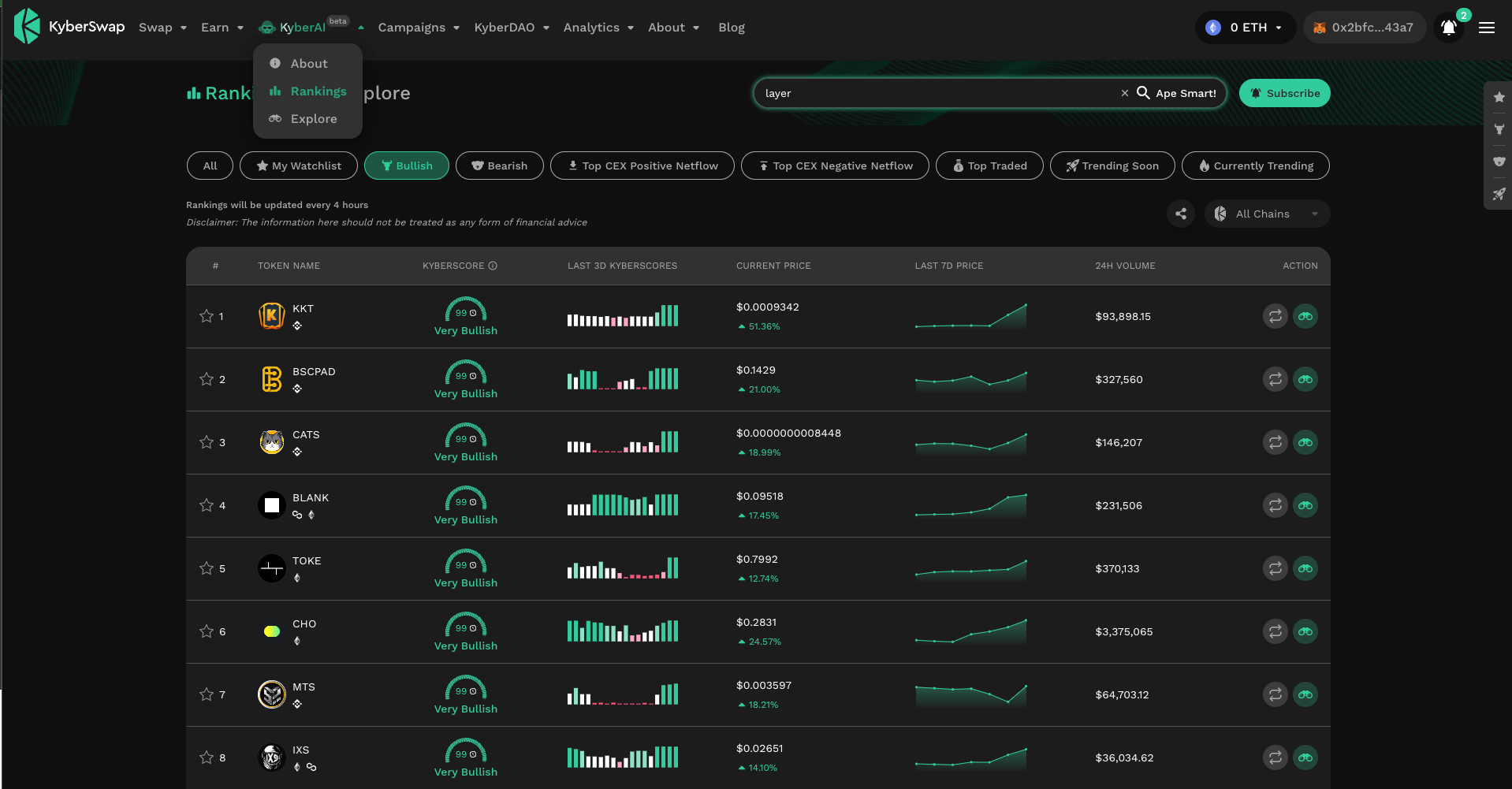Click the rocket icon in right sidebar
1512x789 pixels.
pos(1499,194)
